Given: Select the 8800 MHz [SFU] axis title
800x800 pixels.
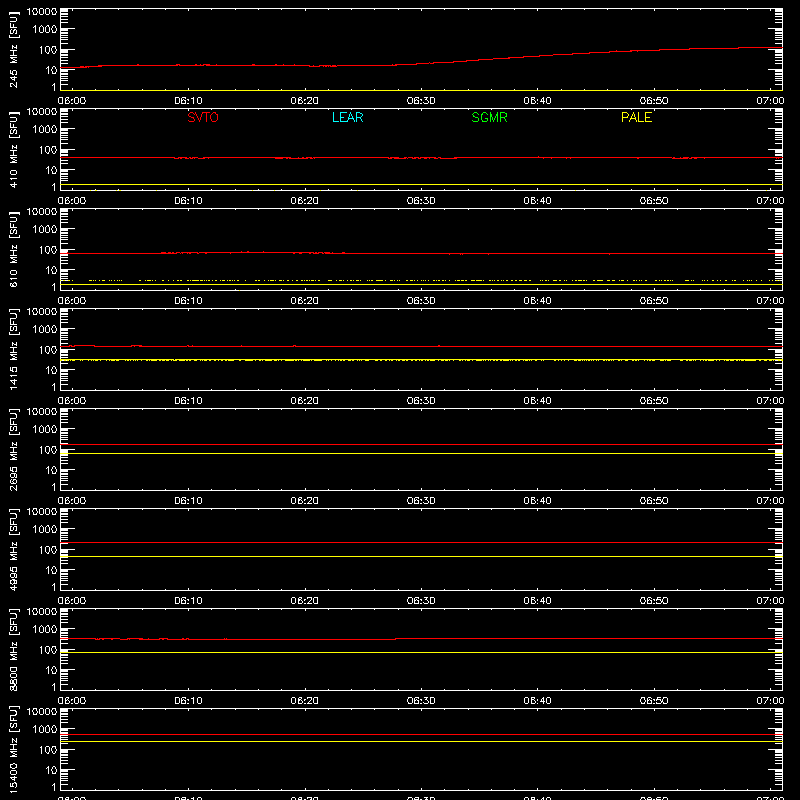Looking at the screenshot, I should coord(13,650).
